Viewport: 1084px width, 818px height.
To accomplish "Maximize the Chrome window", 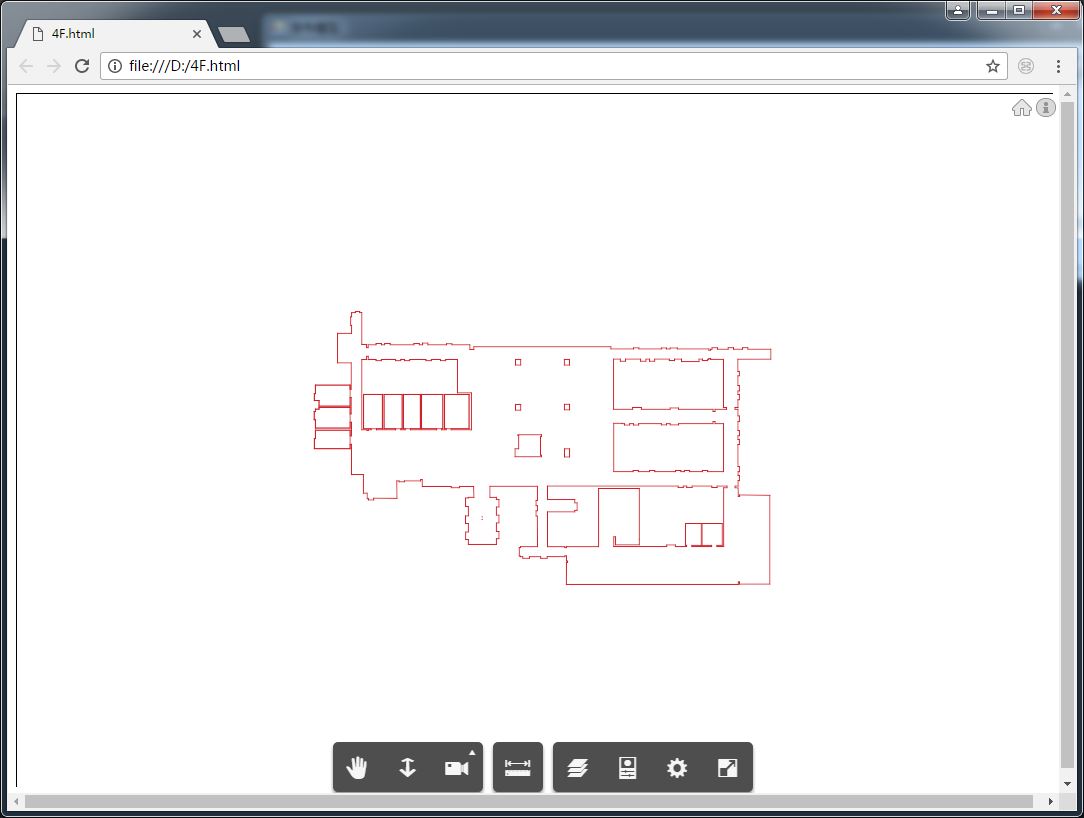I will pyautogui.click(x=1019, y=10).
